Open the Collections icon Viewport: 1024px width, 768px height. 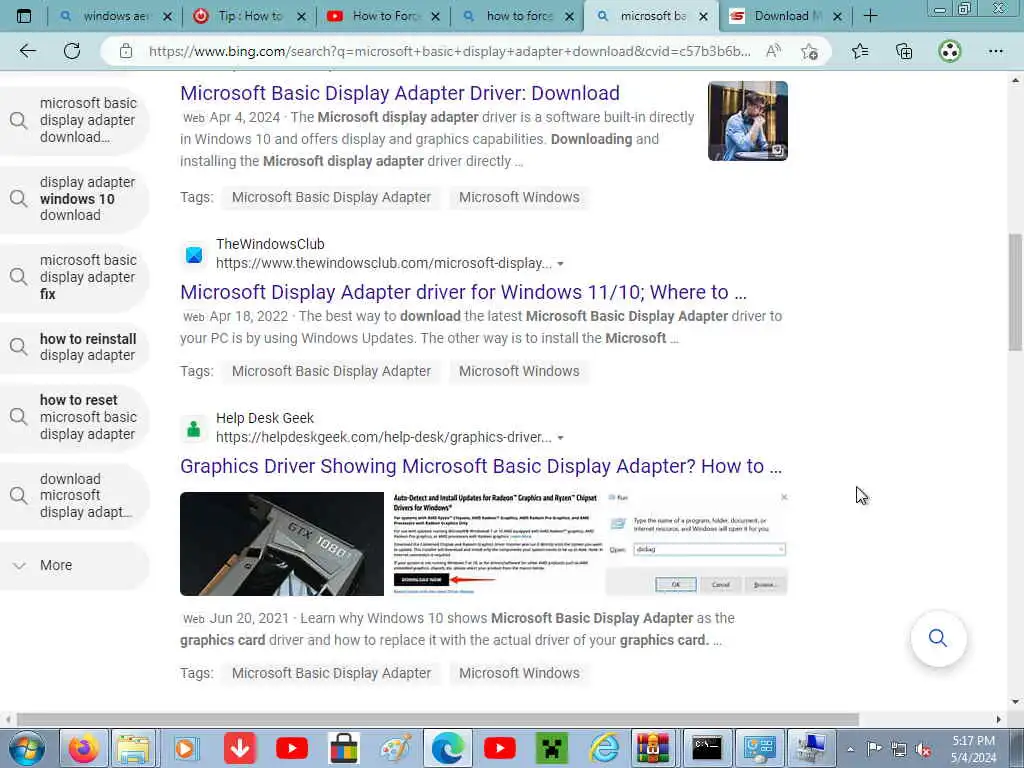pyautogui.click(x=904, y=51)
